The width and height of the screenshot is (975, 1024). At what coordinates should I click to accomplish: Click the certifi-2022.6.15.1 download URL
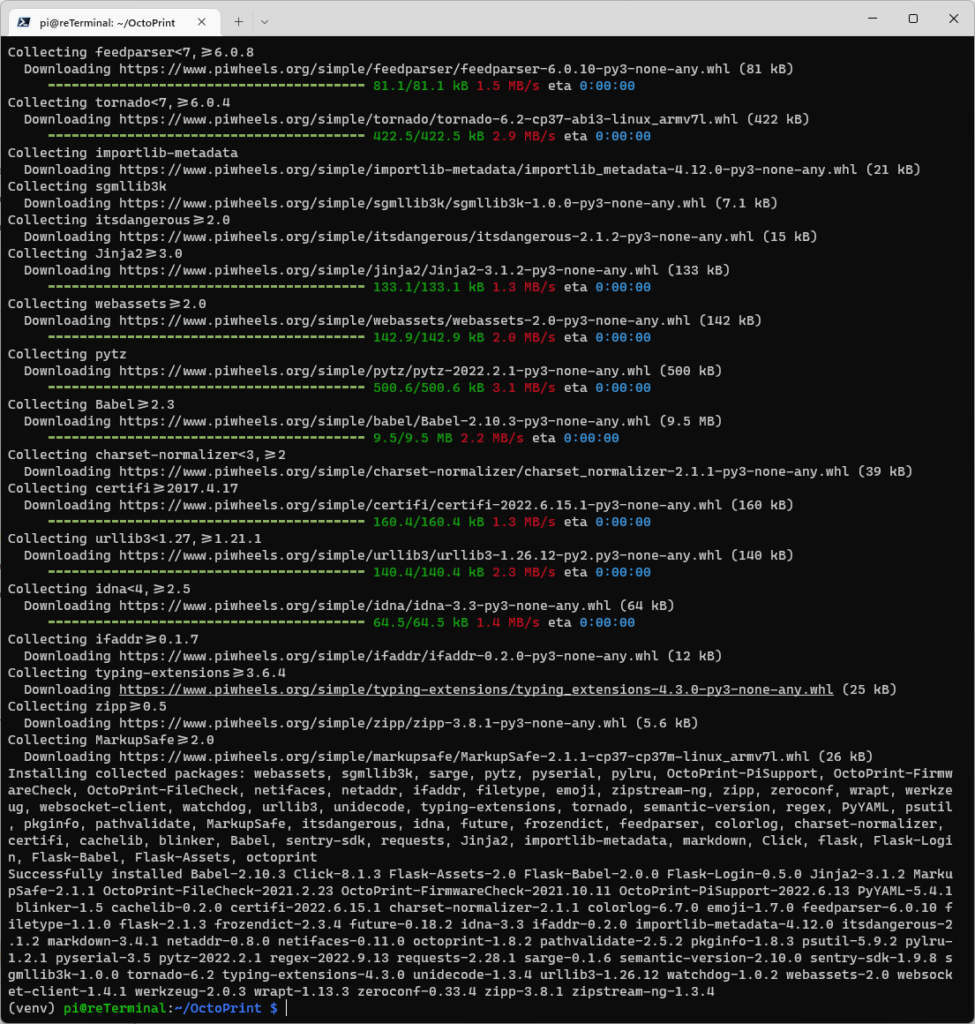pyautogui.click(x=421, y=505)
